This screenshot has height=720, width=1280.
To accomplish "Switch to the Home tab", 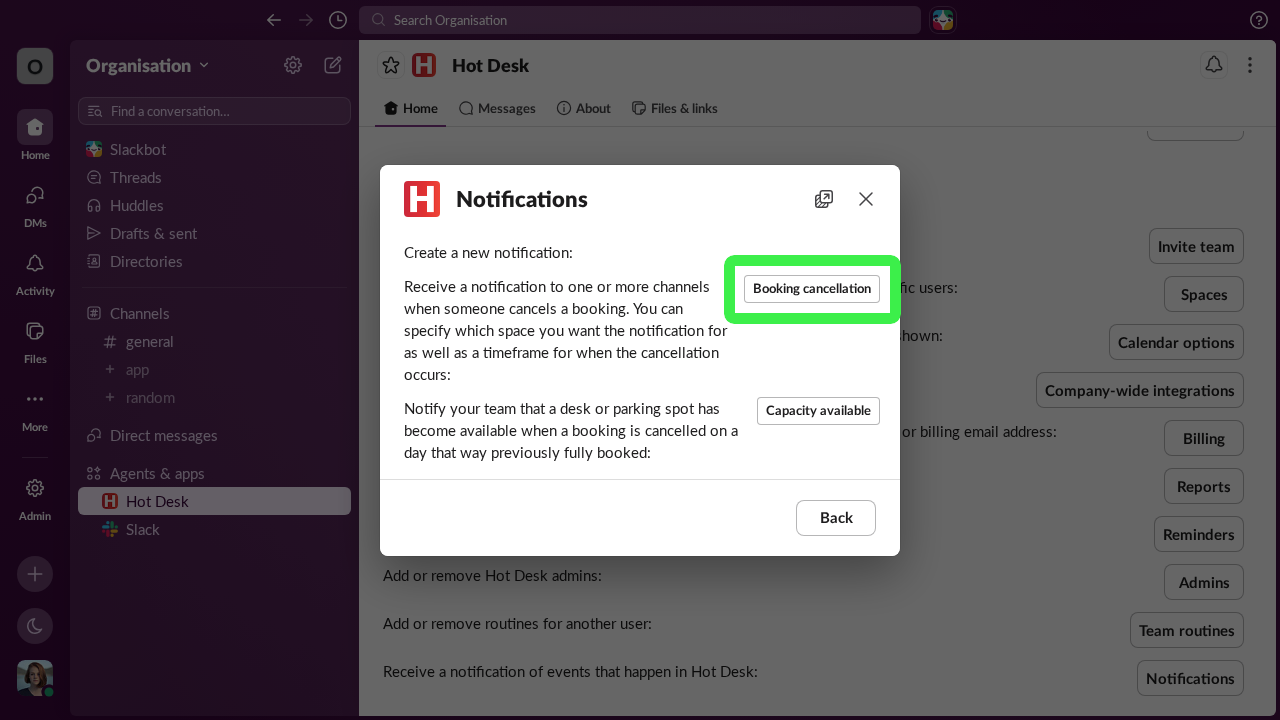I will point(411,108).
